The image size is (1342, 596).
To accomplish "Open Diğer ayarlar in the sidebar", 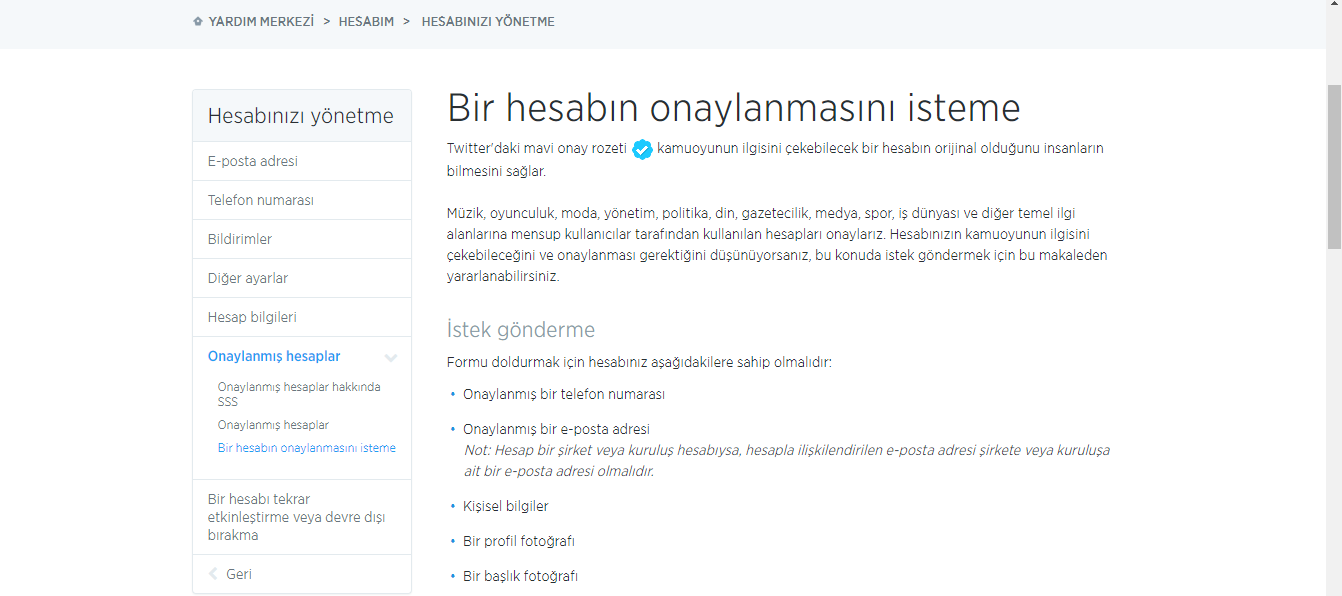I will (301, 278).
